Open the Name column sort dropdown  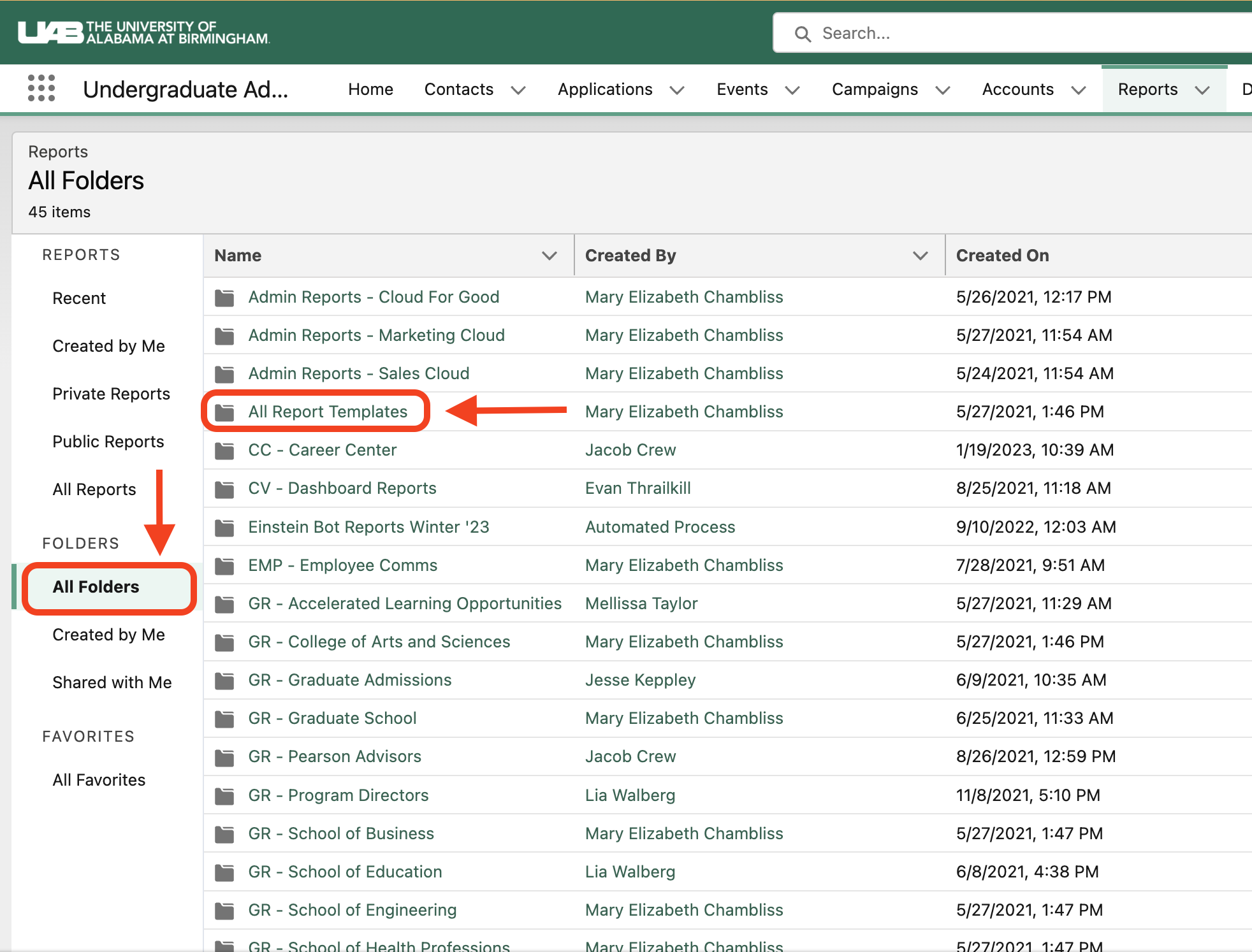pos(550,256)
